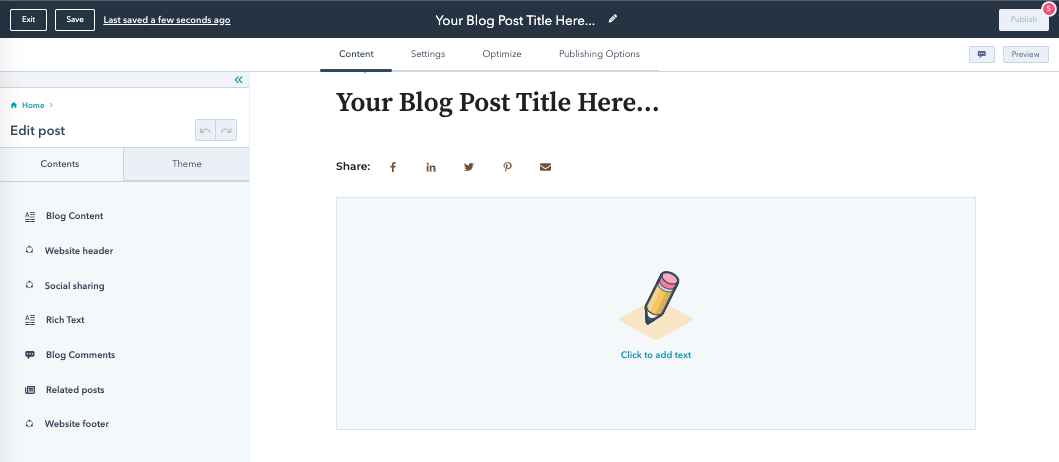
Task: Share via the Pinterest icon
Action: [x=507, y=167]
